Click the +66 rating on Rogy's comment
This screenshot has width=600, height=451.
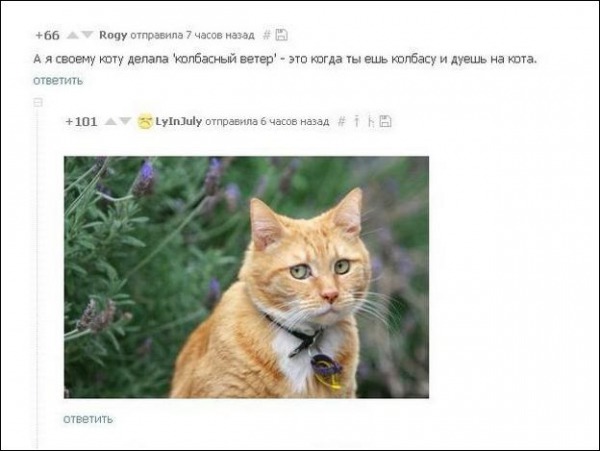(47, 35)
